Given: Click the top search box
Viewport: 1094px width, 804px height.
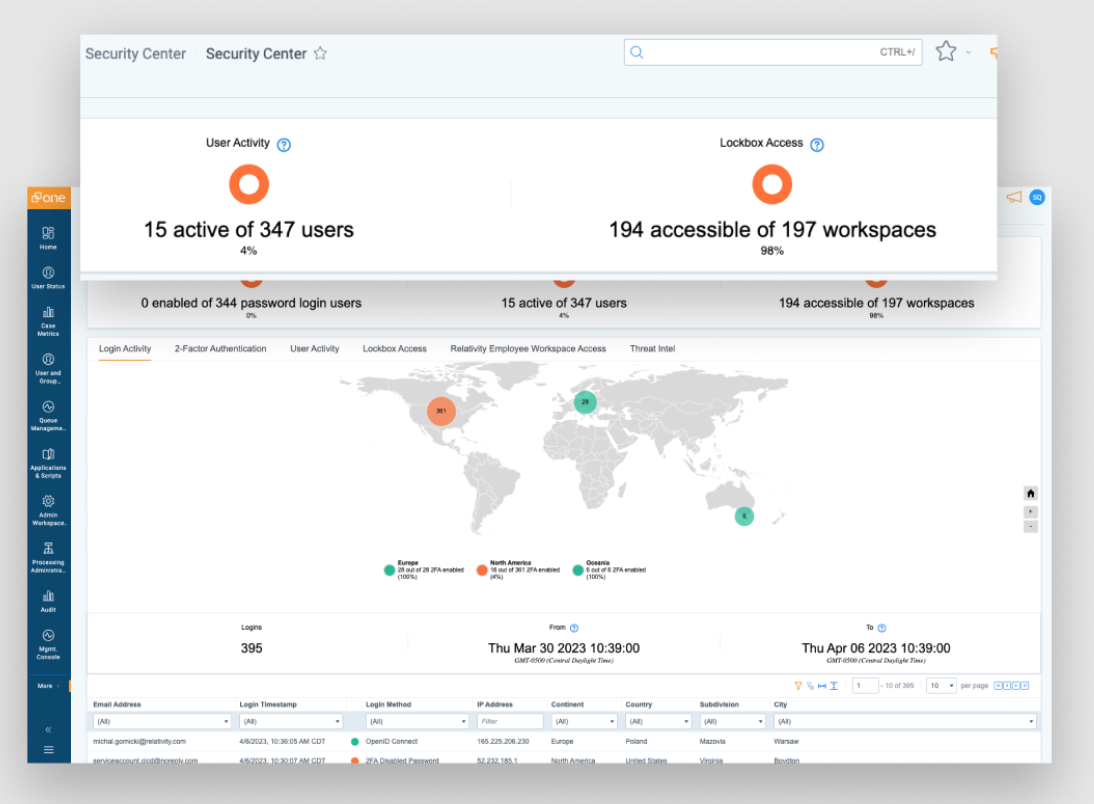Looking at the screenshot, I should [x=773, y=52].
